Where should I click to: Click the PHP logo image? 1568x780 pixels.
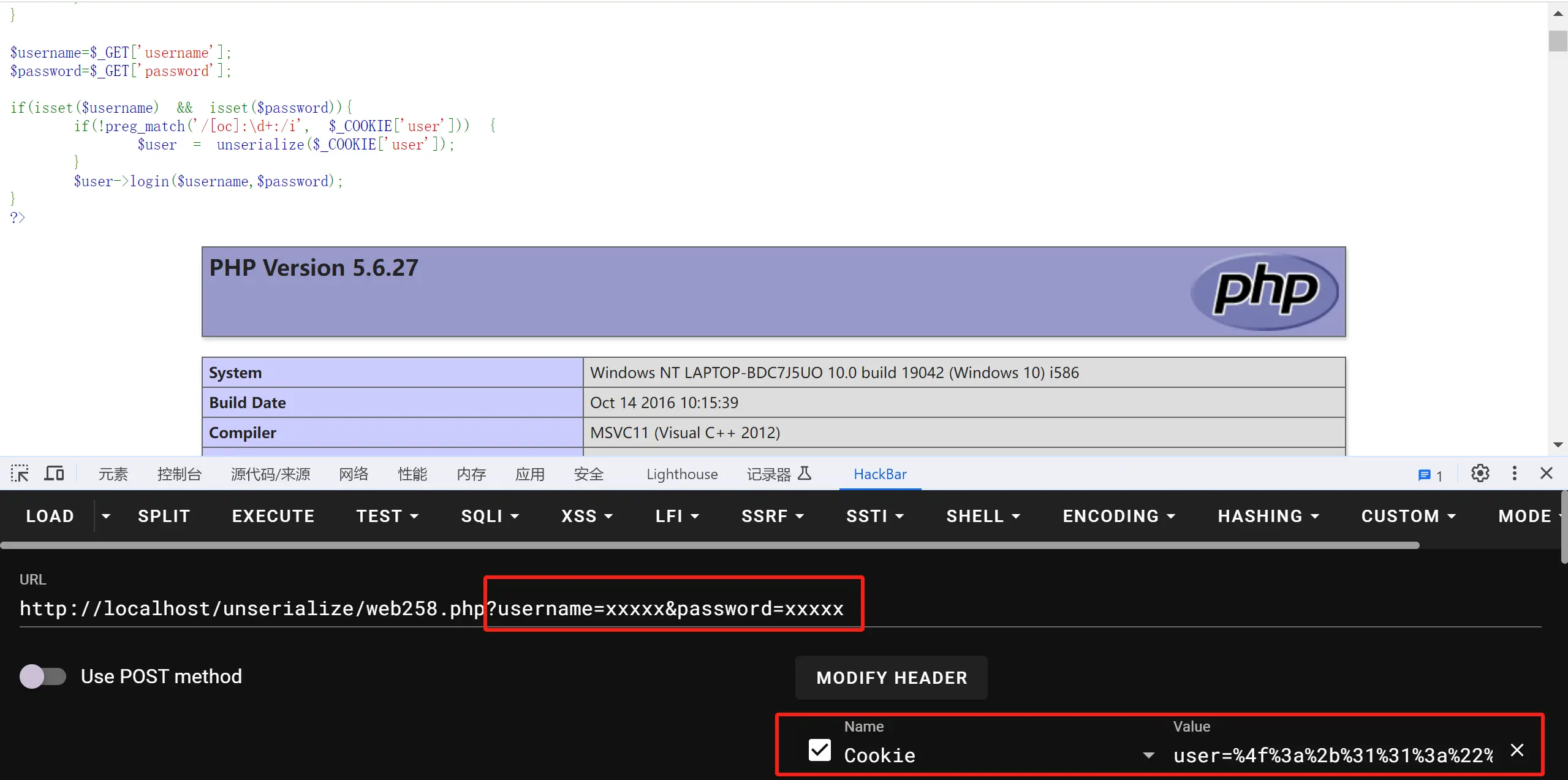1265,291
